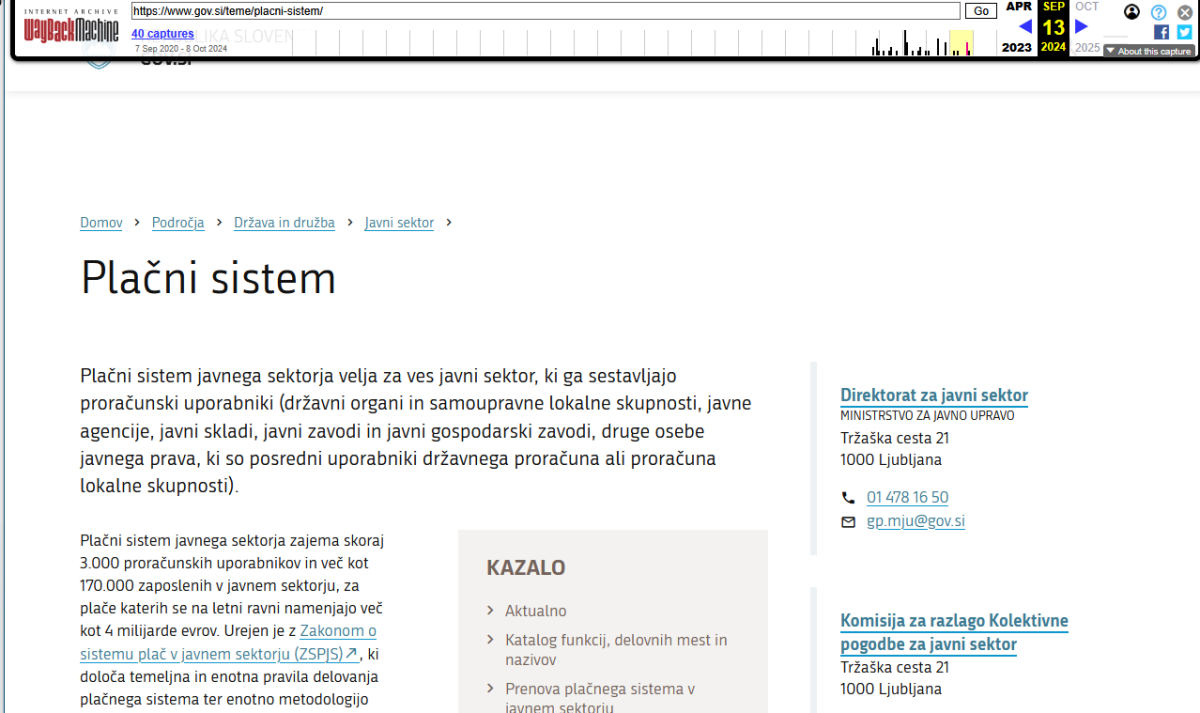Click the chevron before Aktualno
This screenshot has width=1200, height=713.
(x=490, y=611)
